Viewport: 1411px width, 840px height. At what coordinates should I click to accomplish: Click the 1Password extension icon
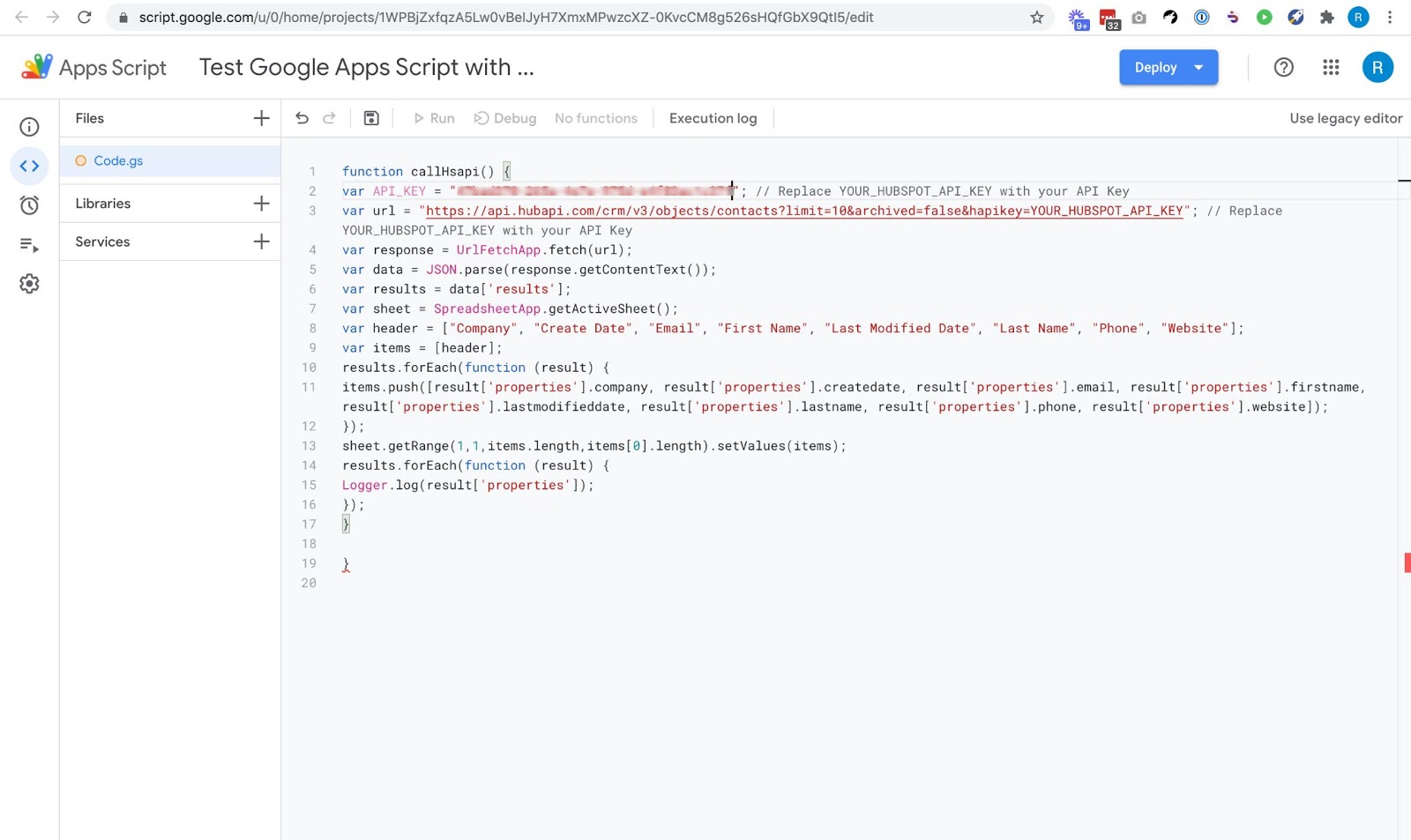tap(1201, 17)
